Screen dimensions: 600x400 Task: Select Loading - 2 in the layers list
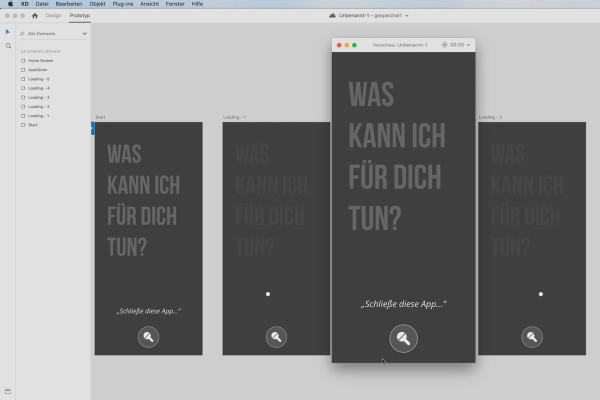coord(39,106)
